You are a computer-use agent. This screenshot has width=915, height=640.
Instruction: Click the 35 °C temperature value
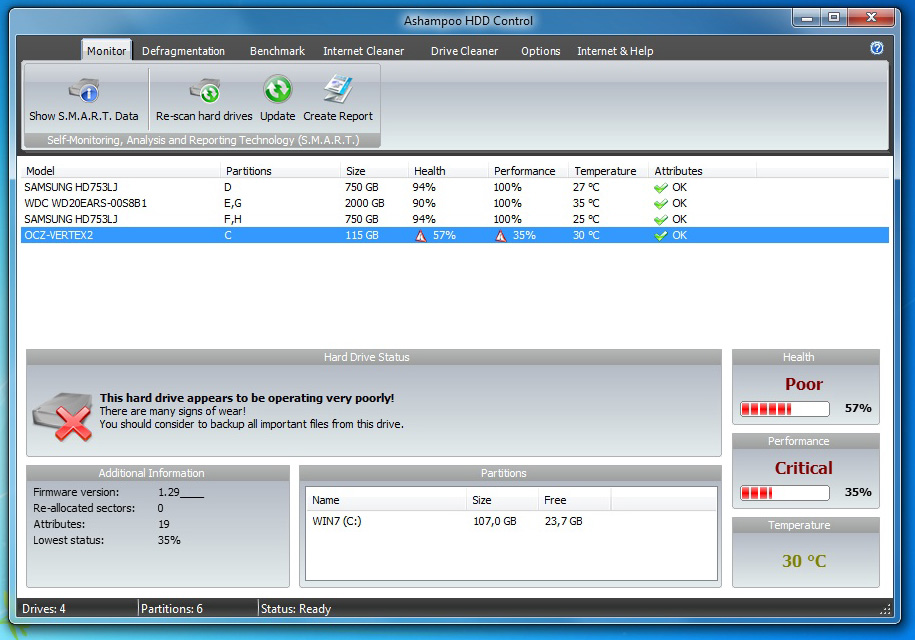586,203
